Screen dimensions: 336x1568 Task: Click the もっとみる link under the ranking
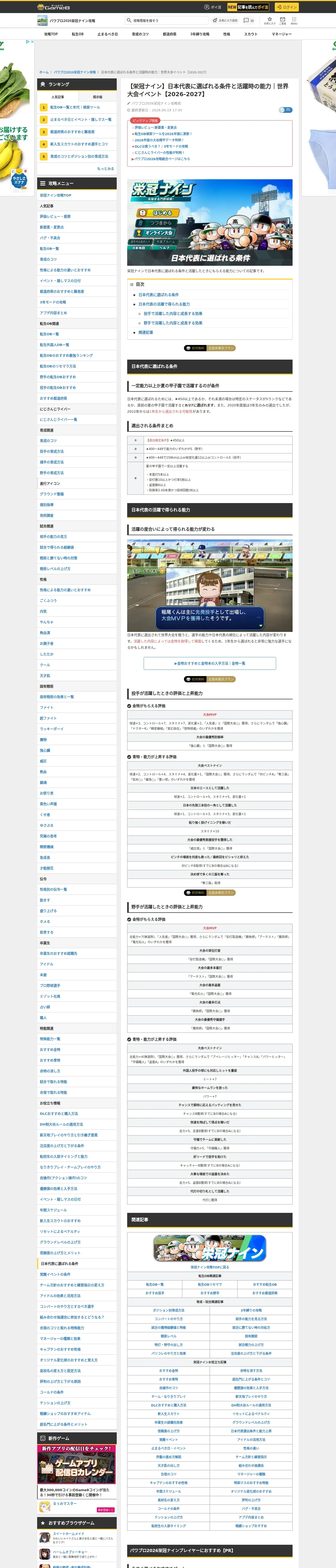click(105, 169)
